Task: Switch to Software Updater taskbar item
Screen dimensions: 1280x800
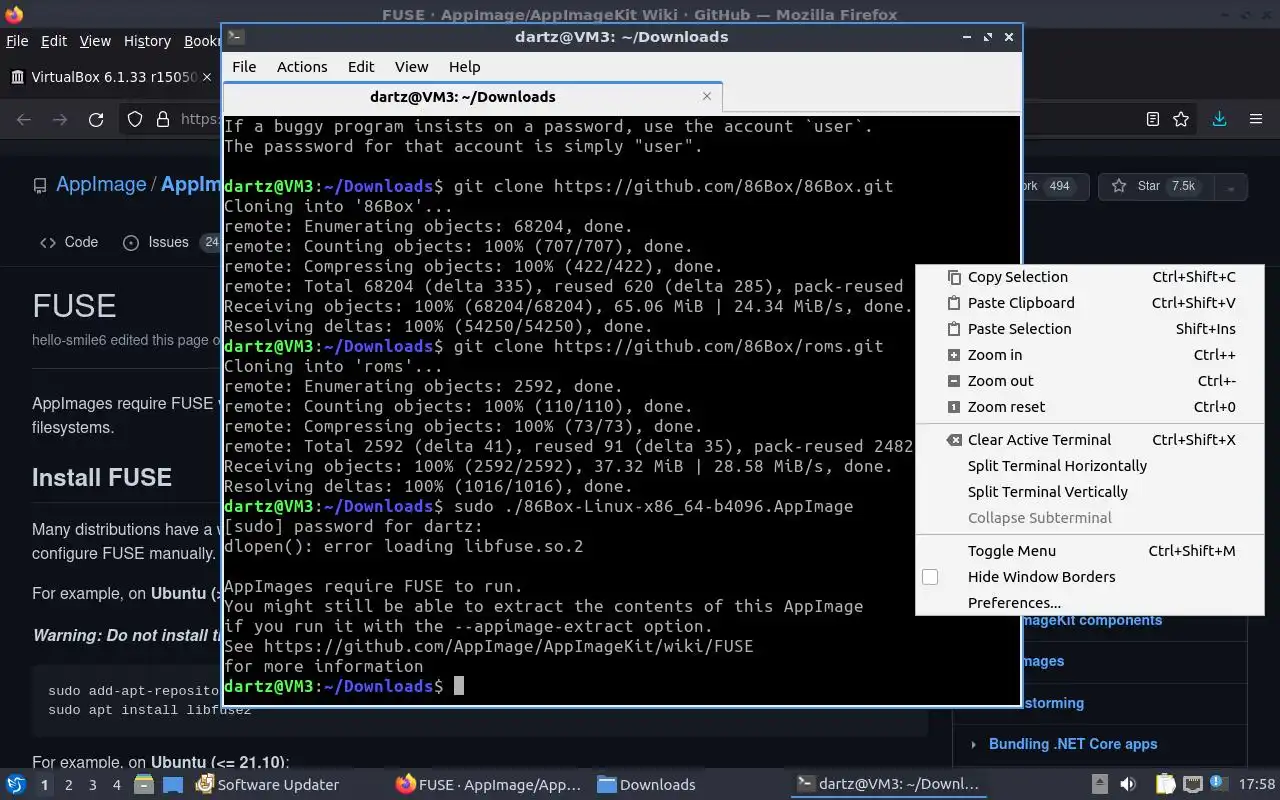Action: pos(268,785)
